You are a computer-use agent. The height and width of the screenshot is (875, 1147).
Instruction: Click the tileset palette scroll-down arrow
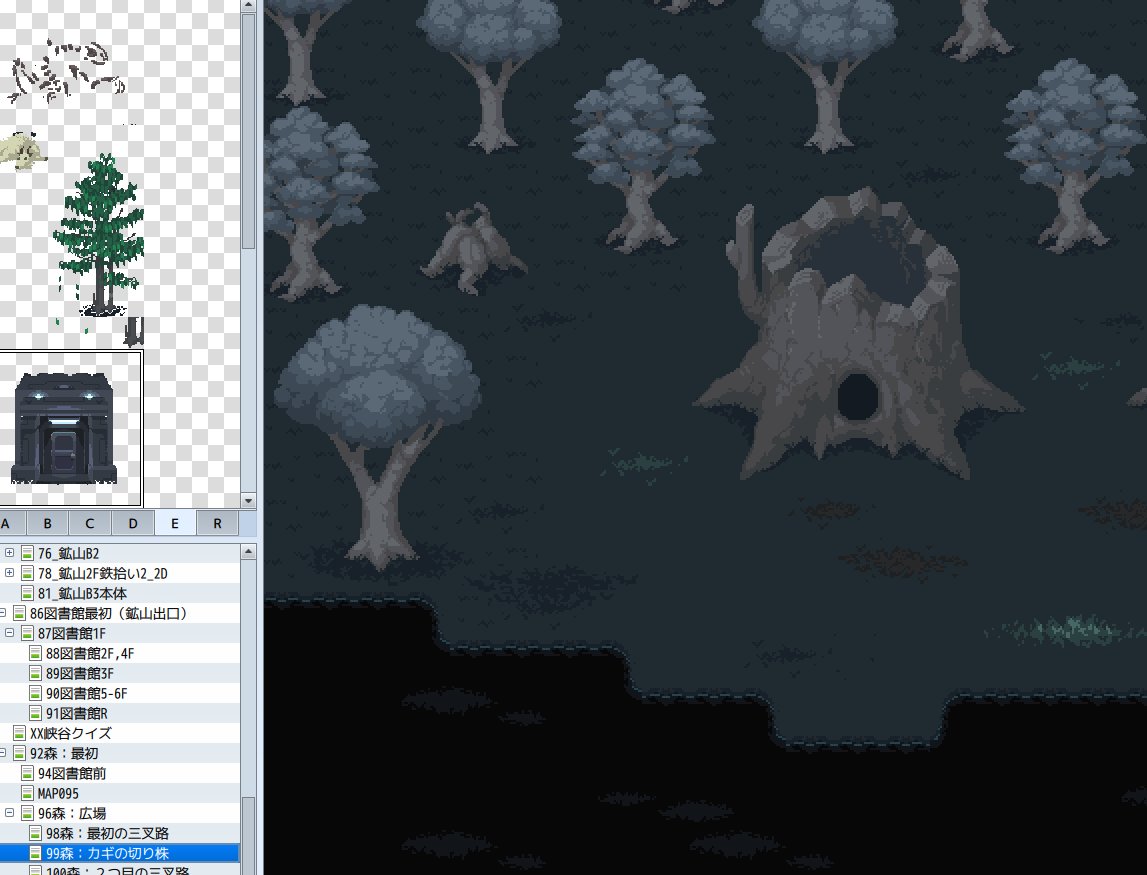click(249, 501)
